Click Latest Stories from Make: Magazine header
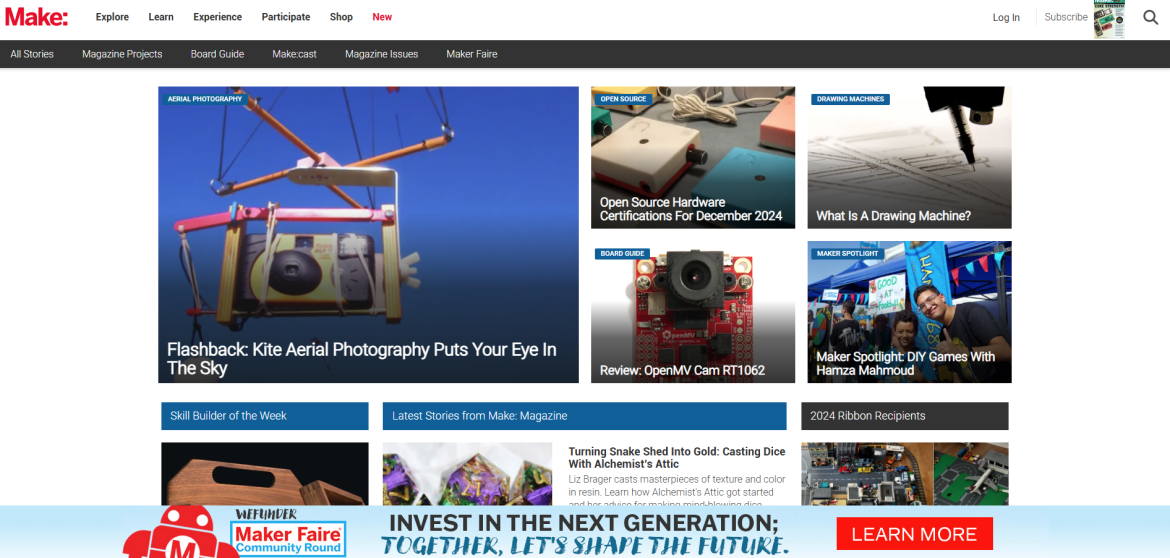The image size is (1170, 558). 584,416
